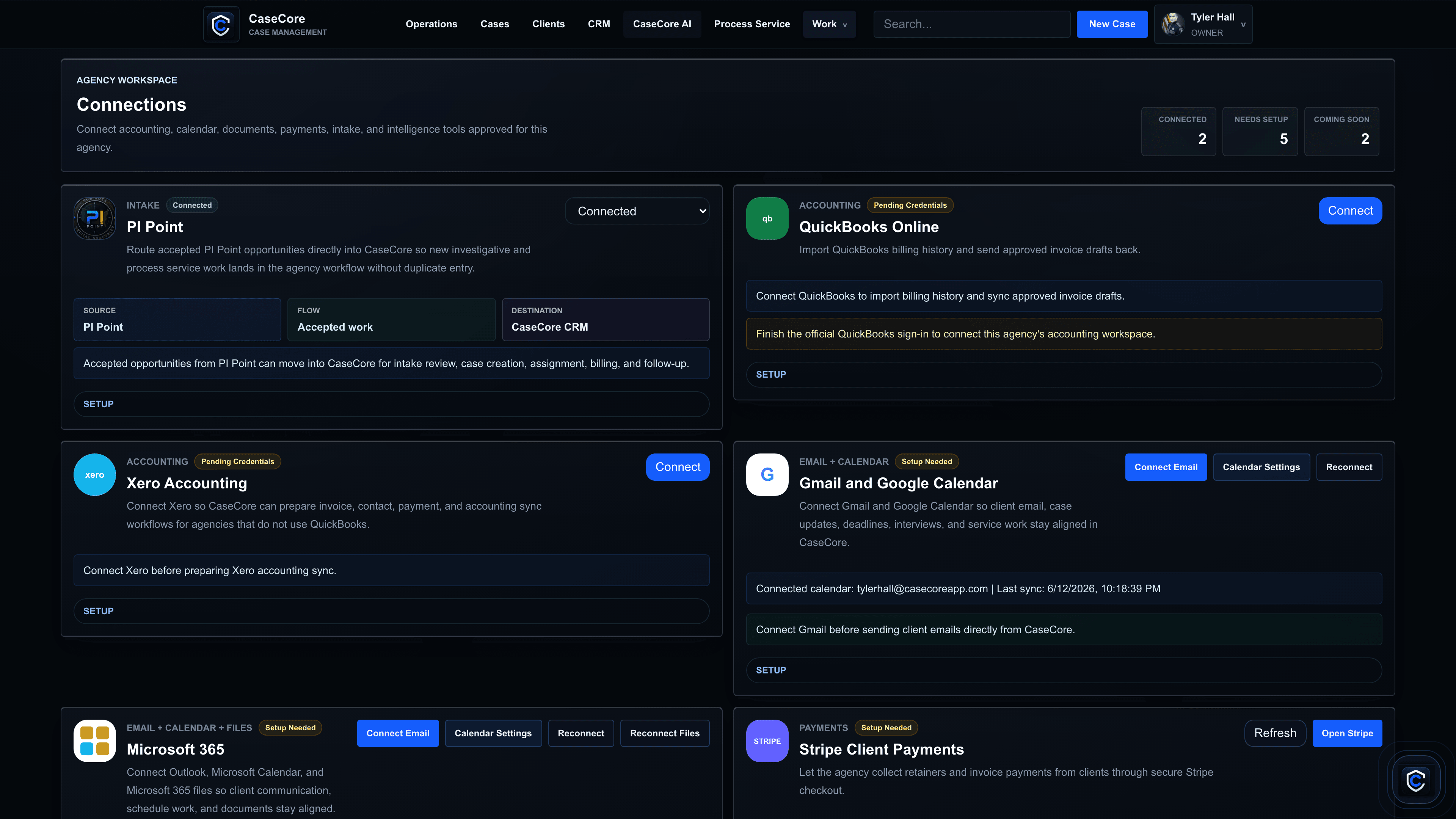The image size is (1456, 819).
Task: Click the green QuickBooks qb icon
Action: pos(767,218)
